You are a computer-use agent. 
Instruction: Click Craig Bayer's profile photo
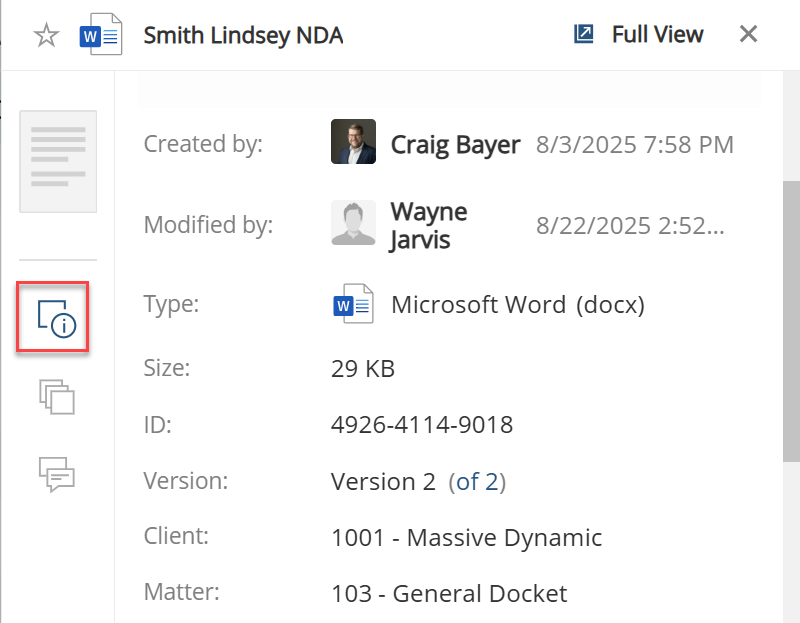[353, 143]
